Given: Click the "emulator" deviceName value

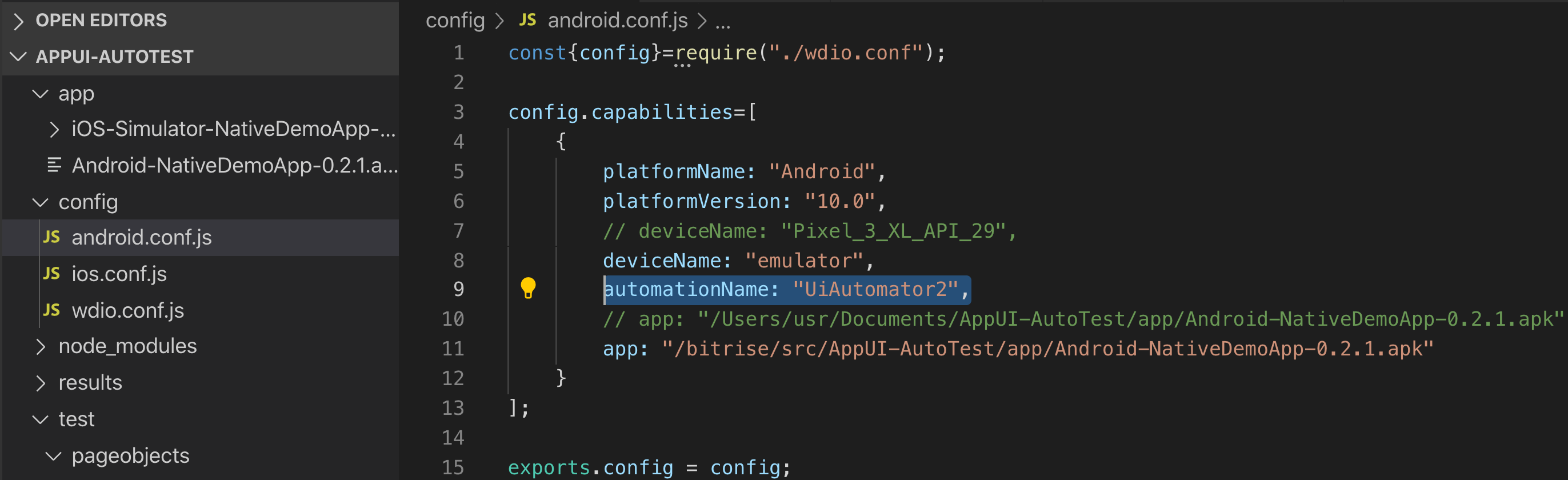Looking at the screenshot, I should pos(804,261).
